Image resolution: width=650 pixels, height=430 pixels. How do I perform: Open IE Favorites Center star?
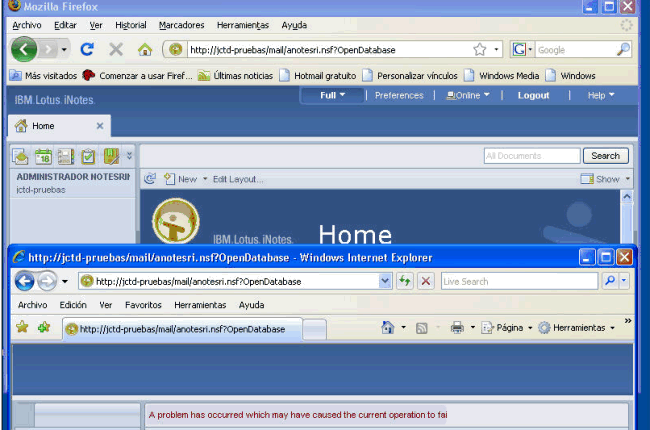pos(22,327)
